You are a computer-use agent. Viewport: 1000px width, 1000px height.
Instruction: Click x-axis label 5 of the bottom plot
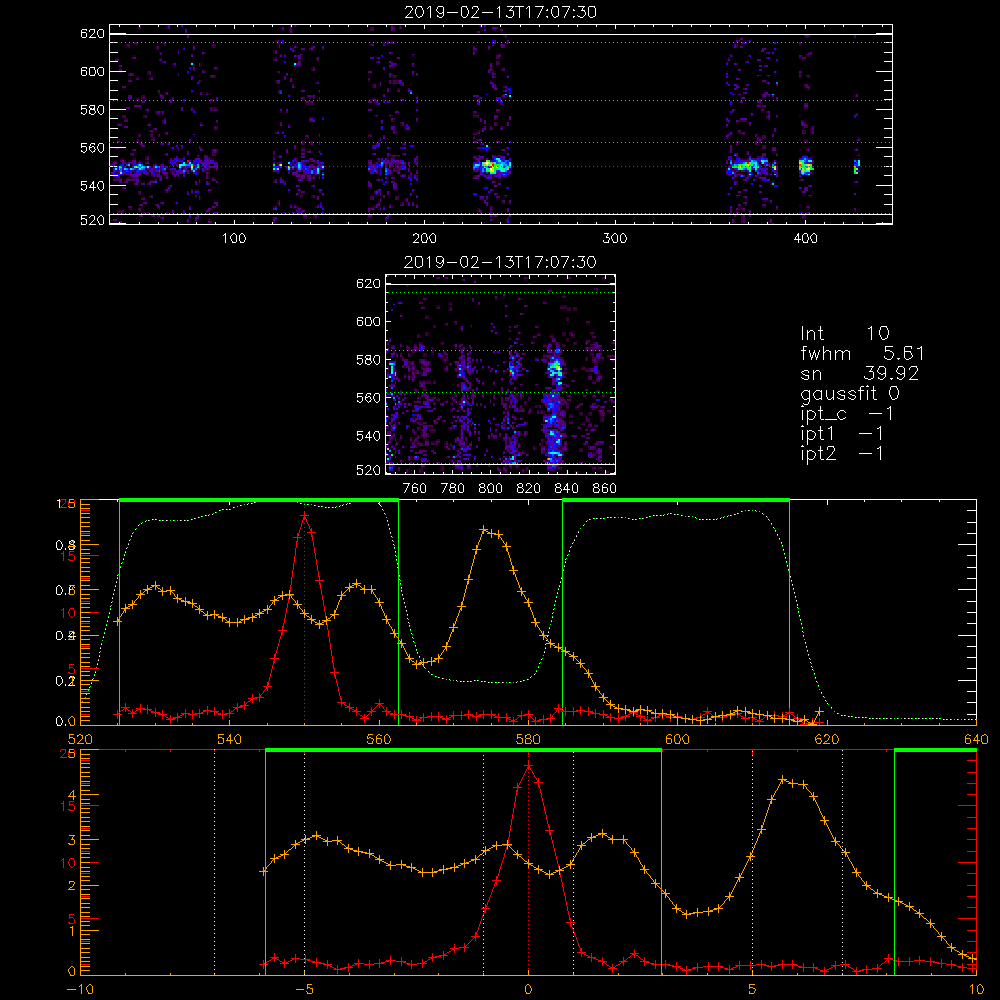coord(752,989)
